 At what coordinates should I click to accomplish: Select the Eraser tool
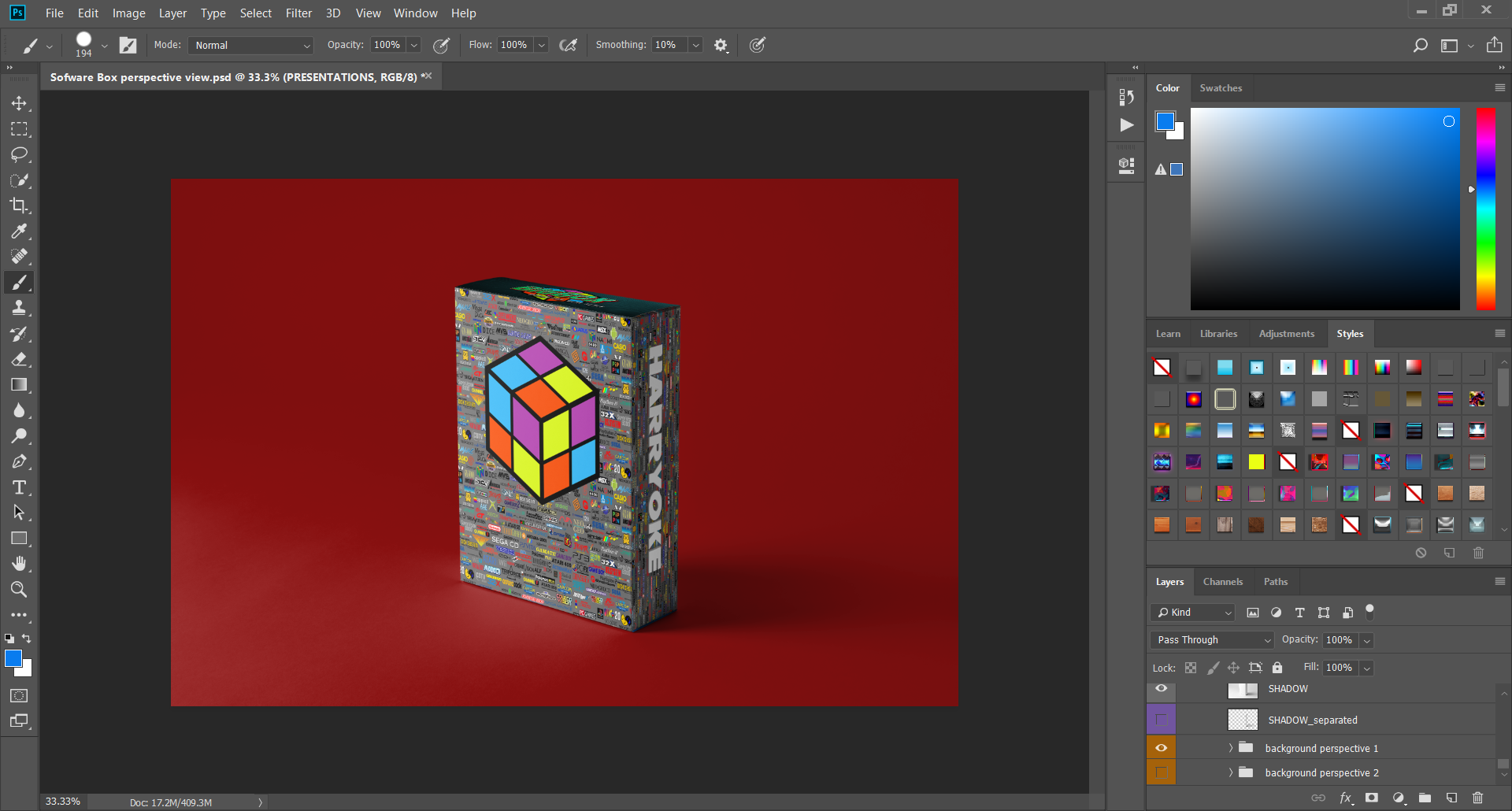click(19, 359)
